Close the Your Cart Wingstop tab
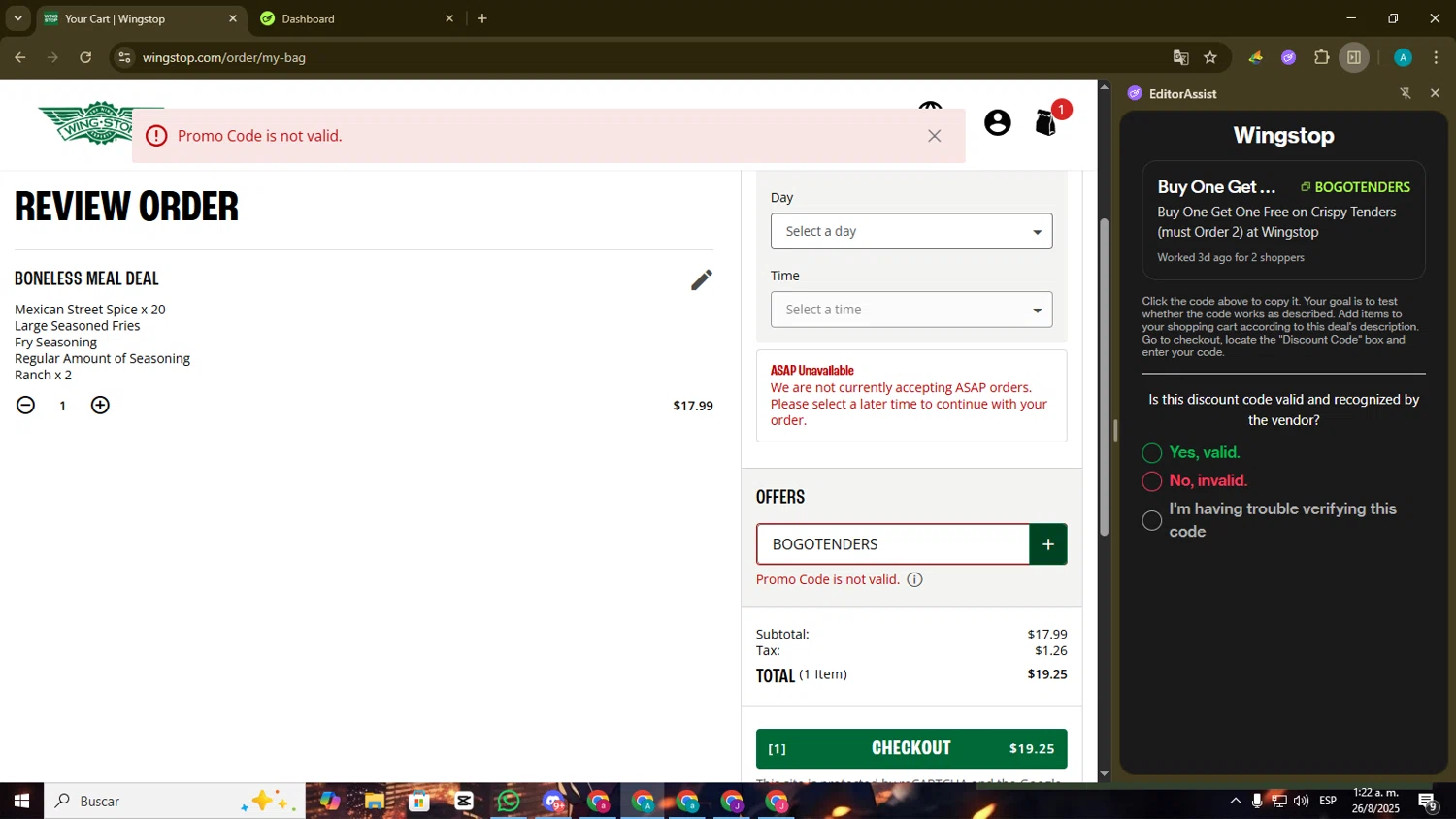This screenshot has width=1456, height=819. (233, 18)
